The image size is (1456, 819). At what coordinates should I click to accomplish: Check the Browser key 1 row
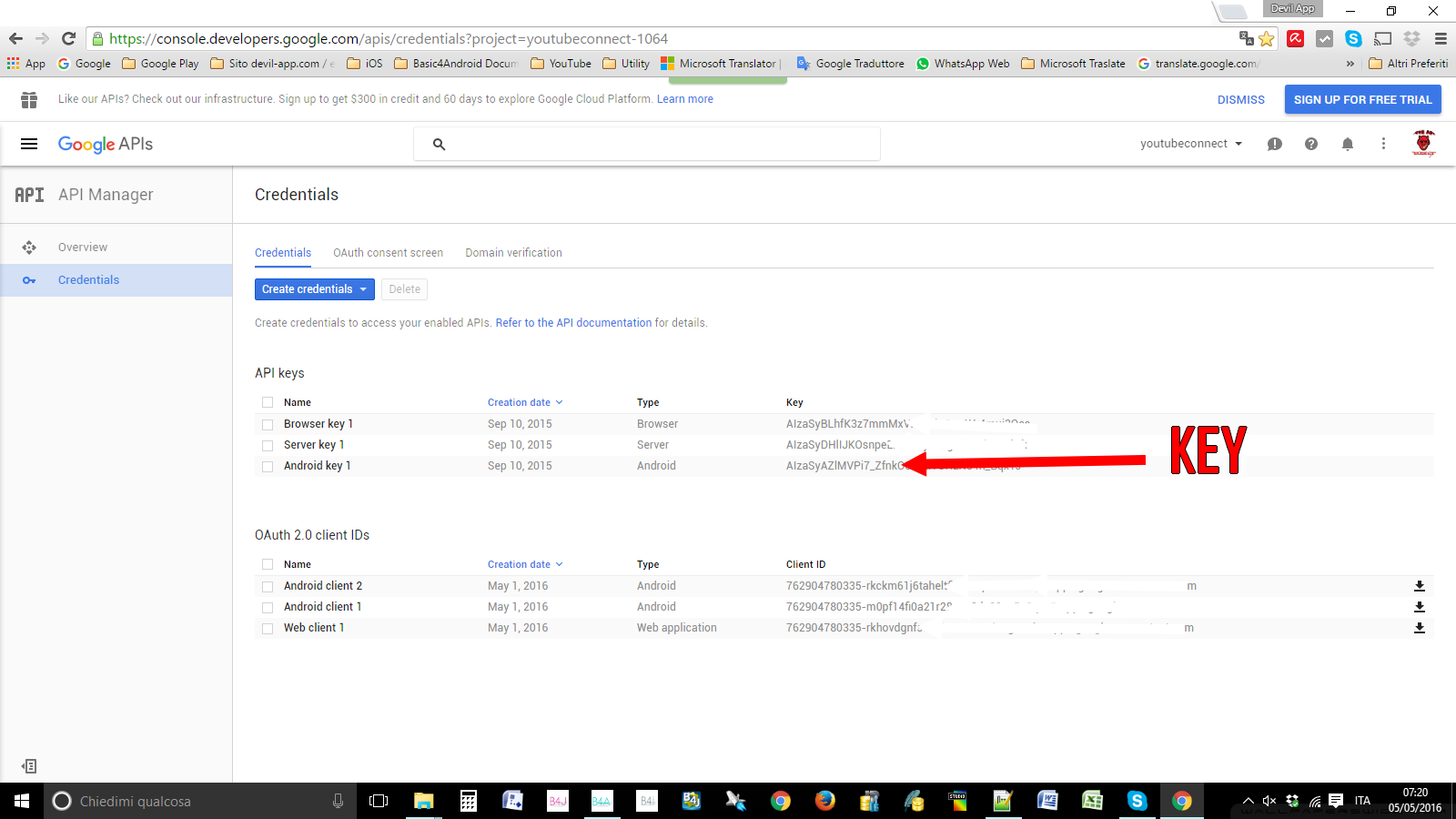point(268,424)
